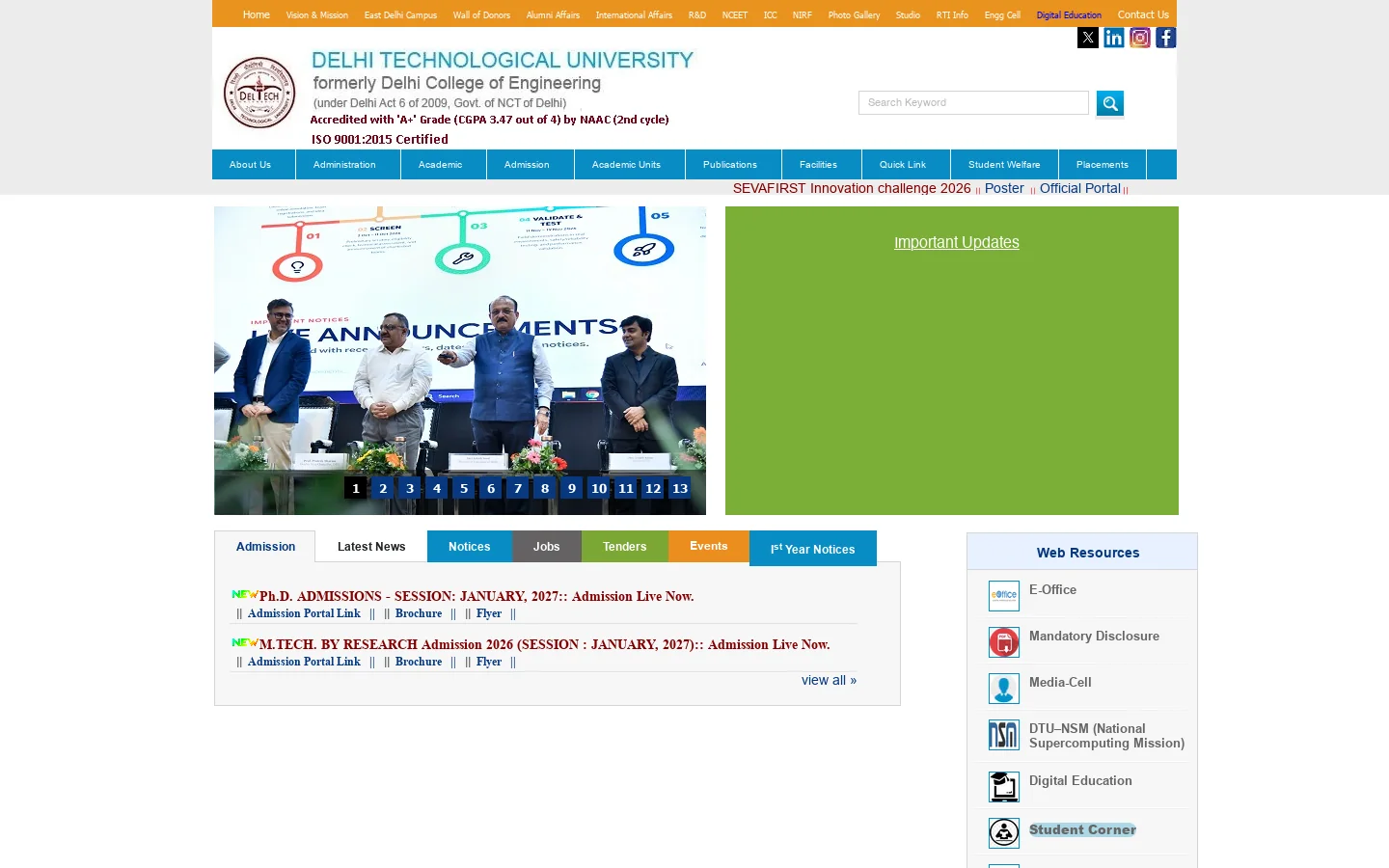Viewport: 1389px width, 868px height.
Task: Open Ph.D. admissions Brochure link
Action: 419,613
